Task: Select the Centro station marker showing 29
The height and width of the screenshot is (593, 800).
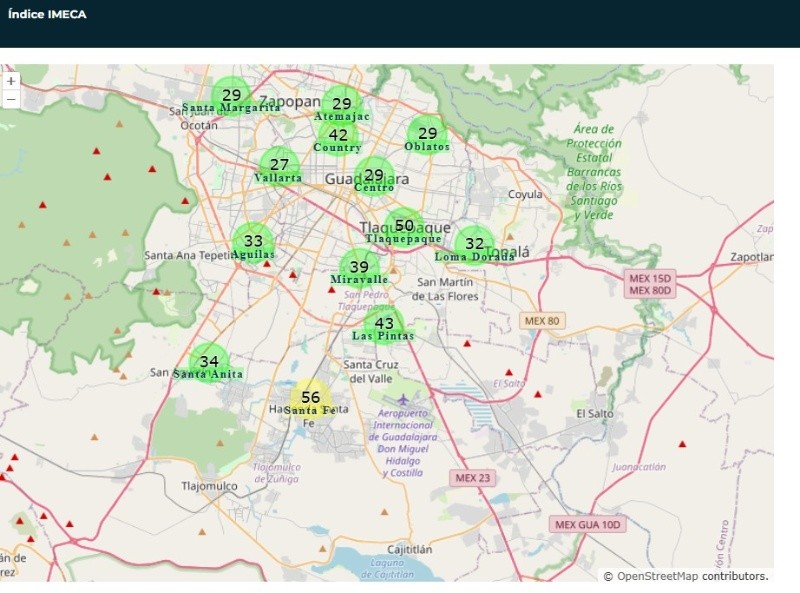Action: (374, 175)
